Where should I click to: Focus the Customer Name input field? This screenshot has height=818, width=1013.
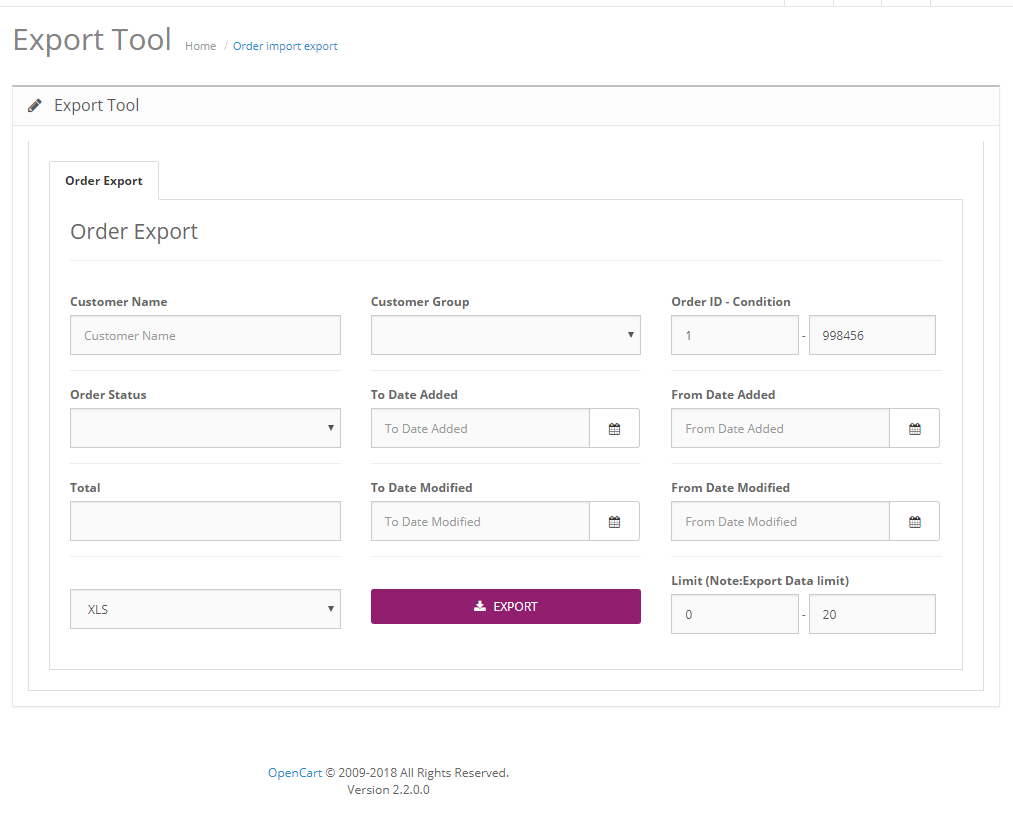click(x=205, y=335)
